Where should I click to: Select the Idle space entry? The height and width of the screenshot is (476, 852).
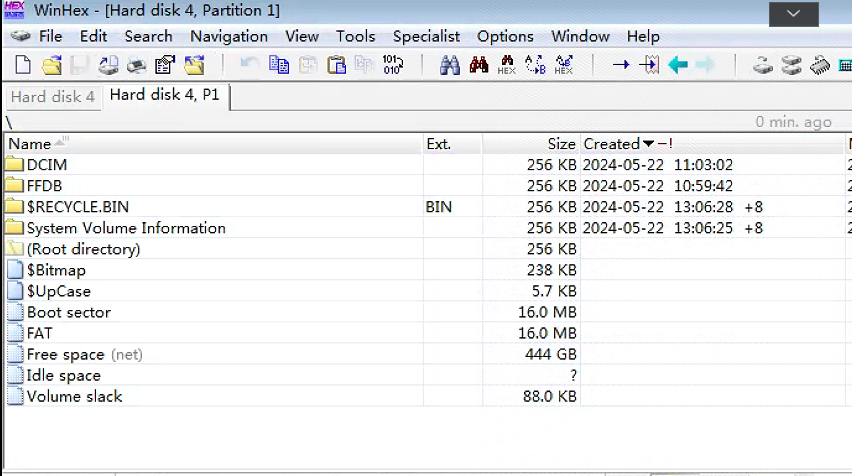[x=64, y=375]
